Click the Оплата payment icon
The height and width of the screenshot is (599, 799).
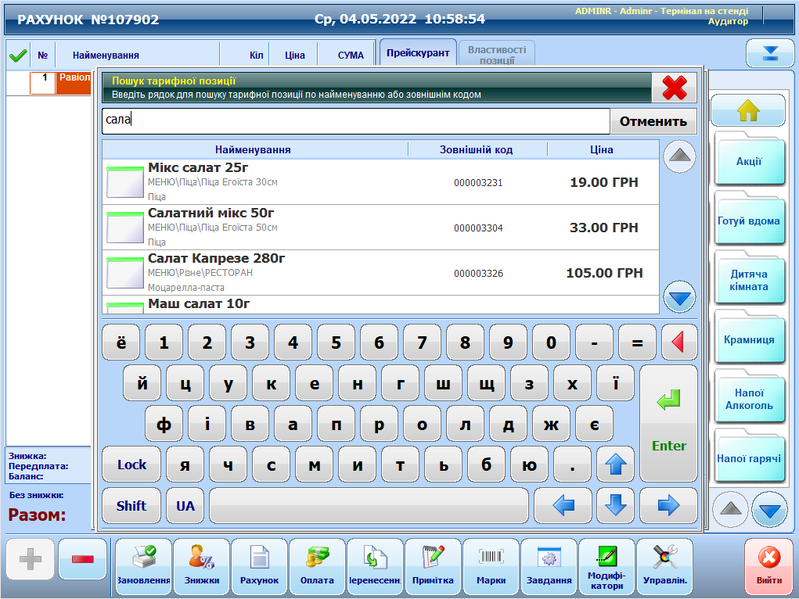317,566
